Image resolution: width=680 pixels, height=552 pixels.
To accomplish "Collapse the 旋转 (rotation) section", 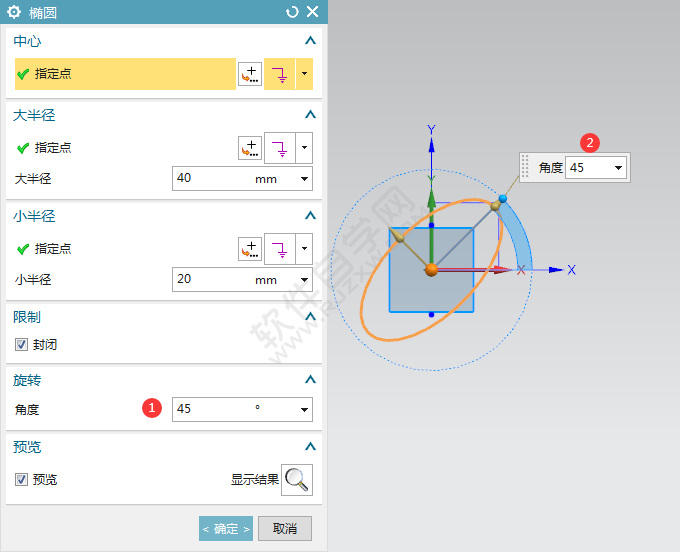I will [310, 380].
